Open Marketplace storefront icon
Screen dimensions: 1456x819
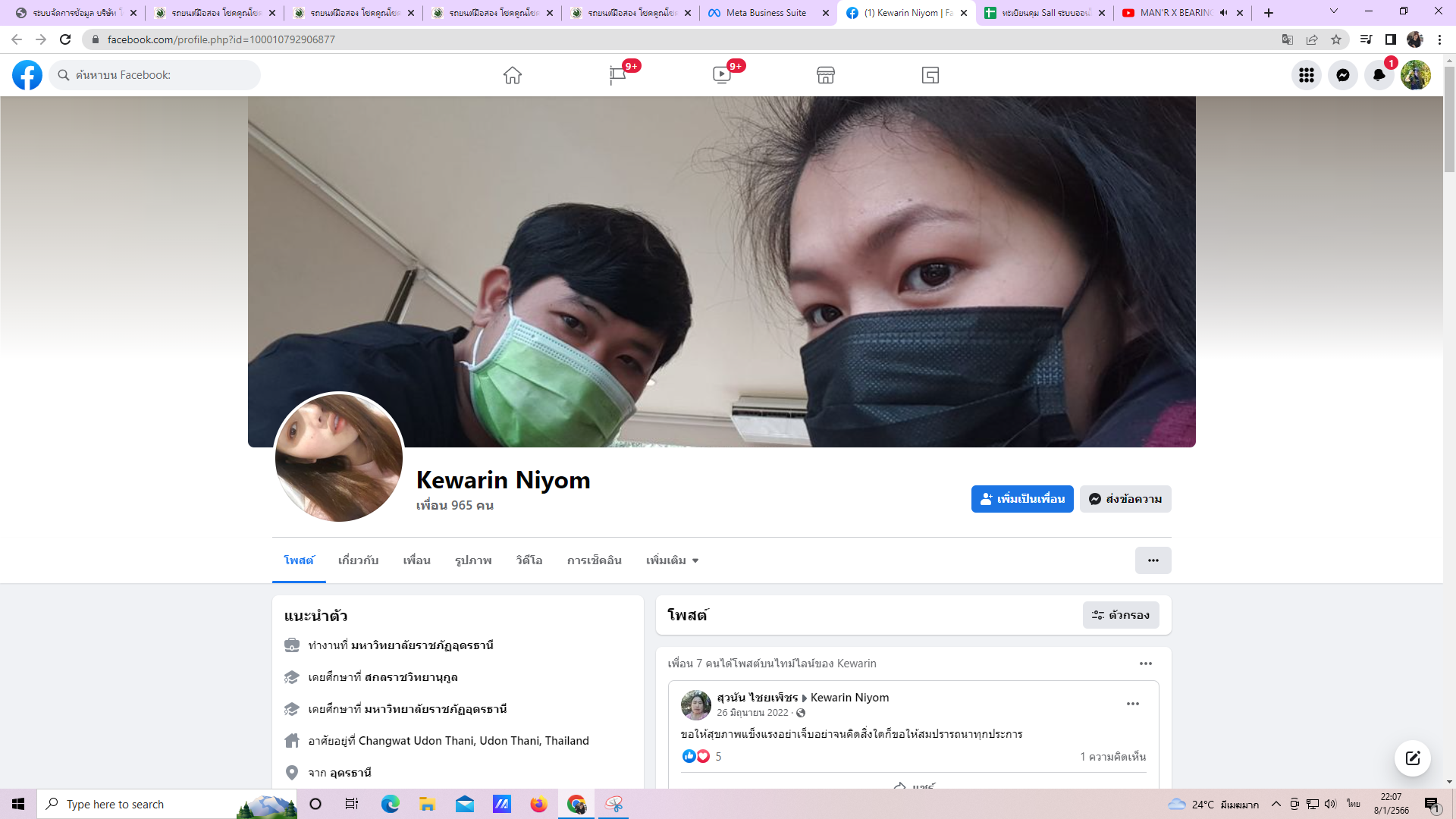(826, 75)
